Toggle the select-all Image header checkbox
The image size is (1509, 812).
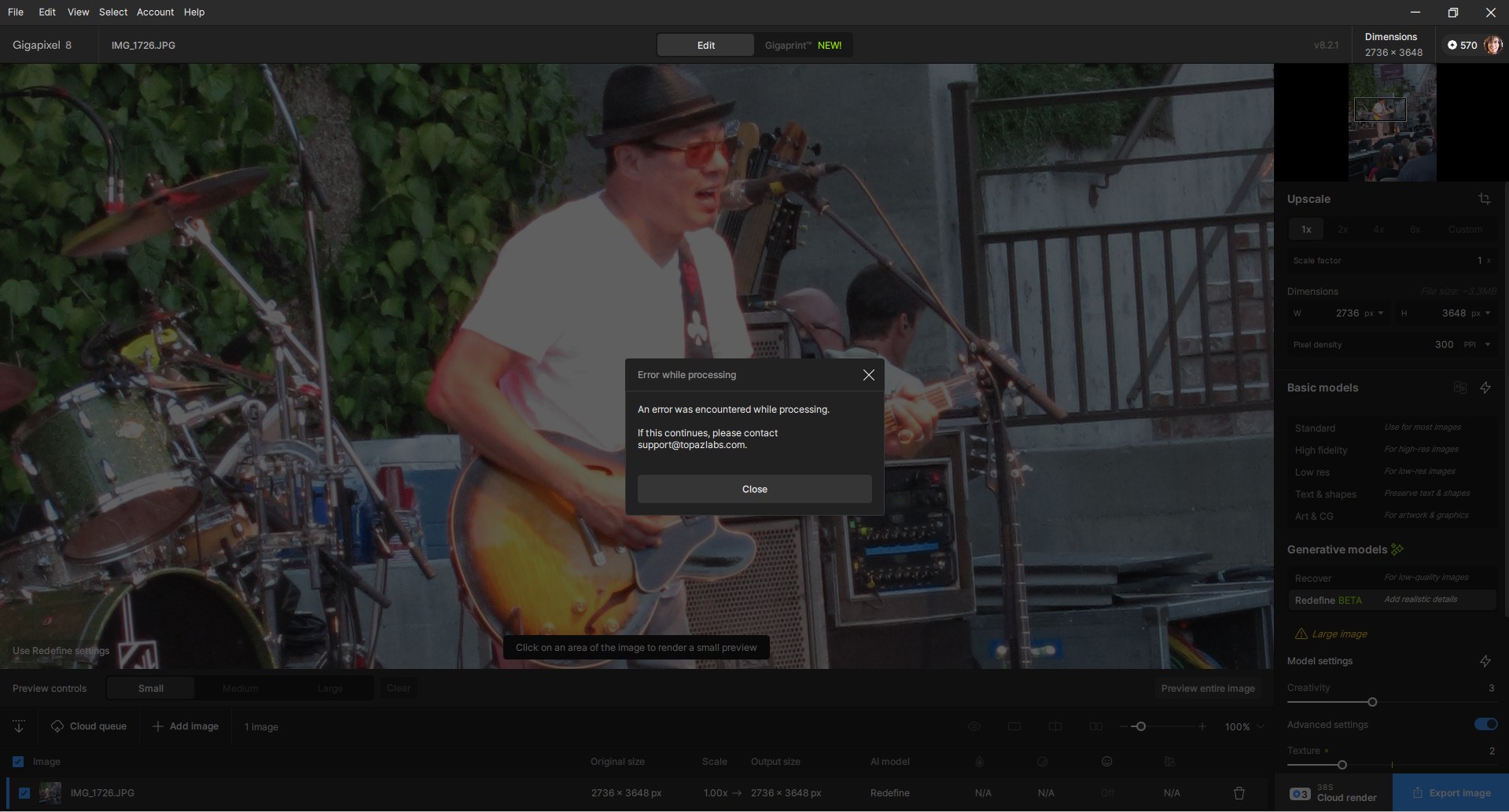(x=18, y=762)
